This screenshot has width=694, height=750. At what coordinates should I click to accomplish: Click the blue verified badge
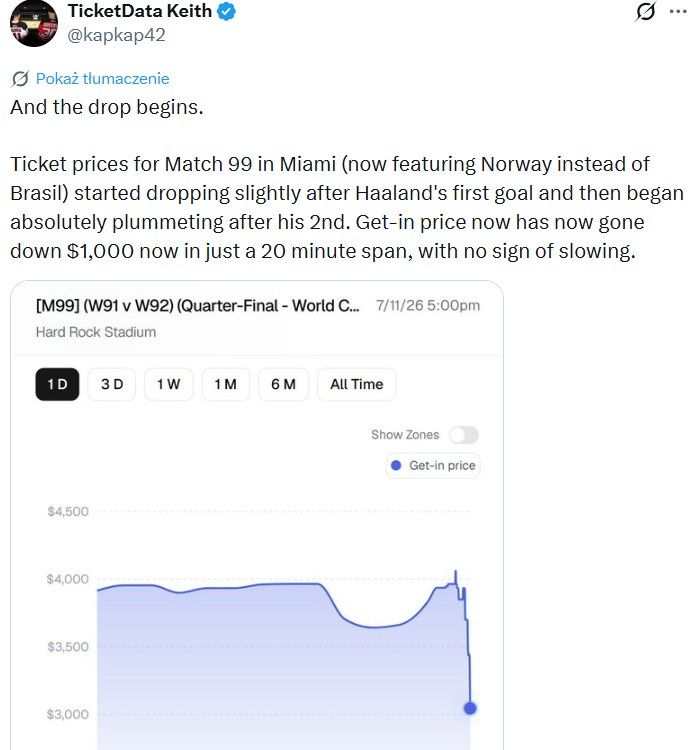[x=226, y=11]
